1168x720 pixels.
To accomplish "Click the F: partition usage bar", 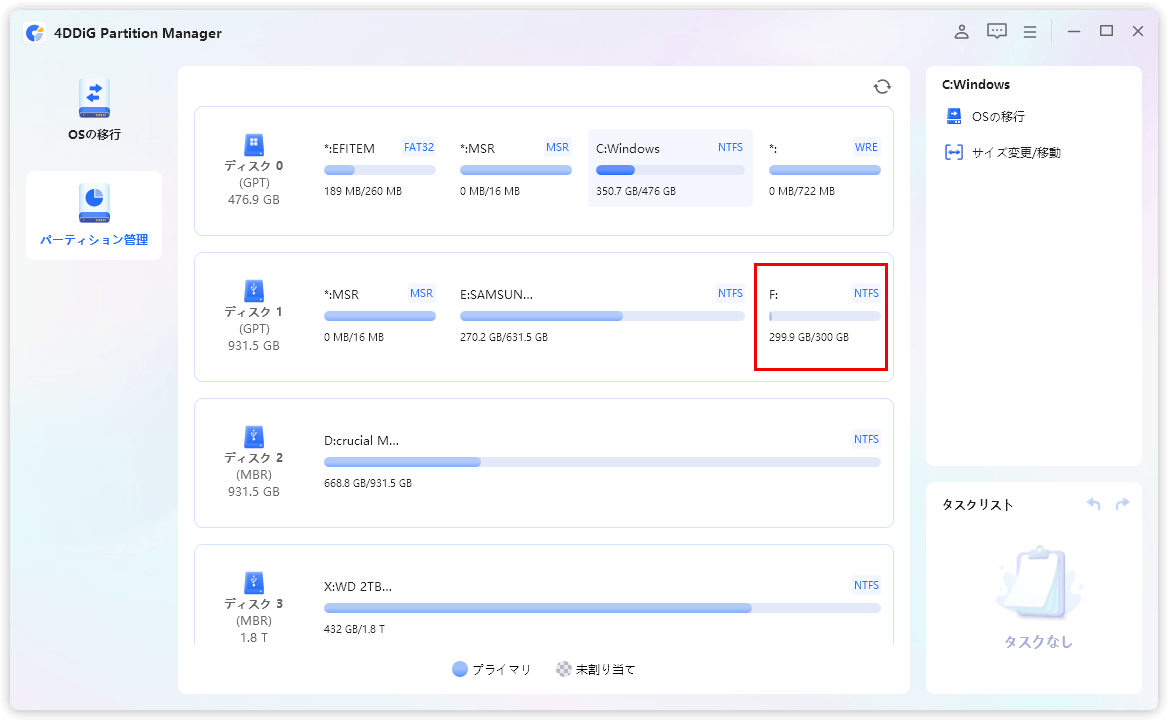I will click(x=825, y=316).
